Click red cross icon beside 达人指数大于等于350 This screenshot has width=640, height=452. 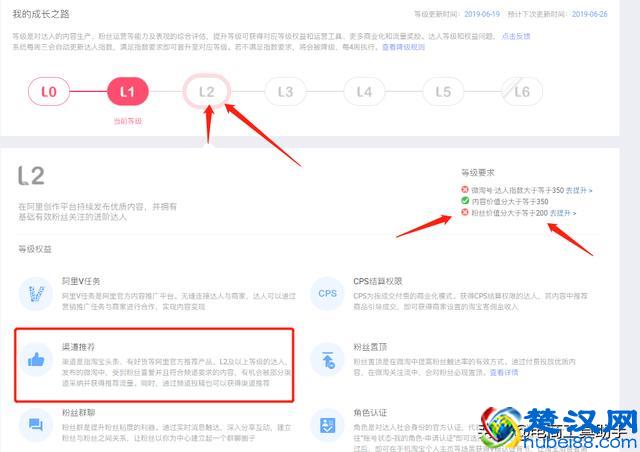(465, 189)
